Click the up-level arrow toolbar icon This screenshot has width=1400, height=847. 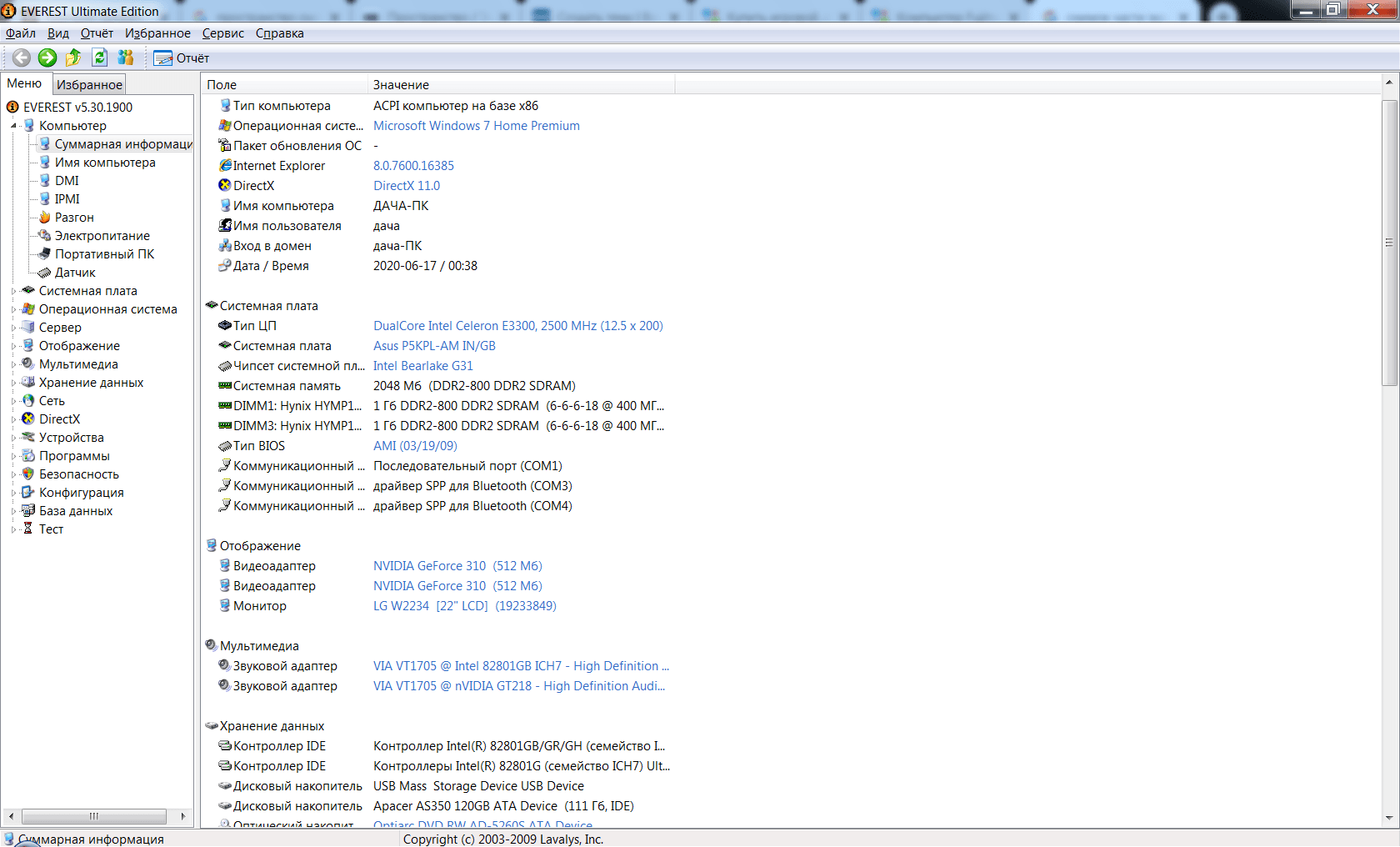[73, 58]
